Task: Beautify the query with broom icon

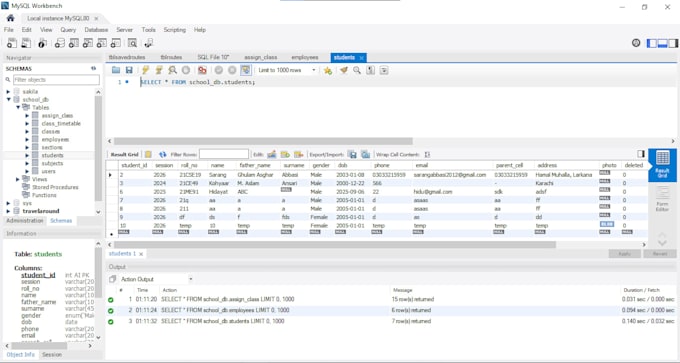Action: [344, 70]
